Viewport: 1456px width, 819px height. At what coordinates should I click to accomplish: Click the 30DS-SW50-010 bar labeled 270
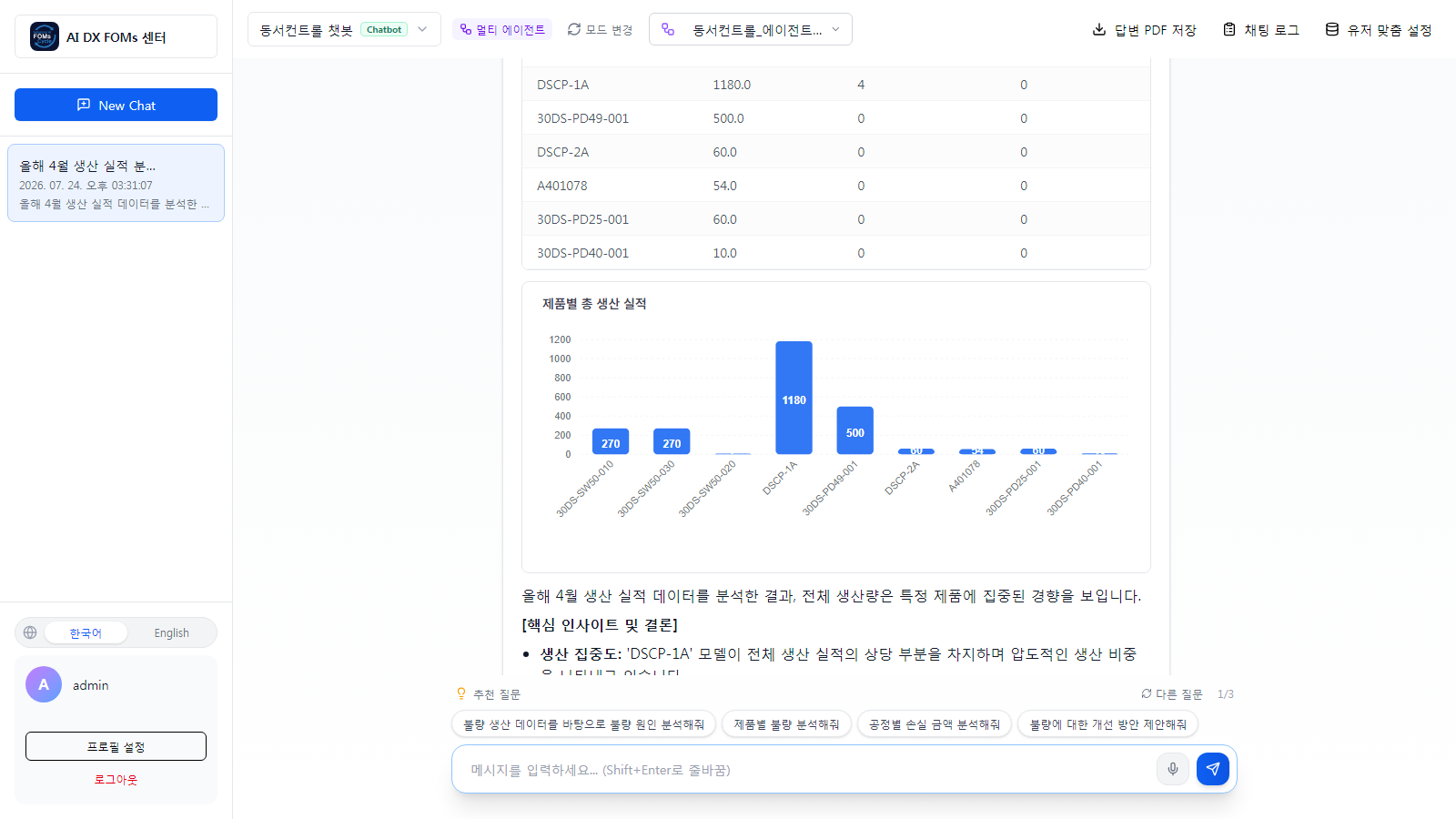[611, 441]
